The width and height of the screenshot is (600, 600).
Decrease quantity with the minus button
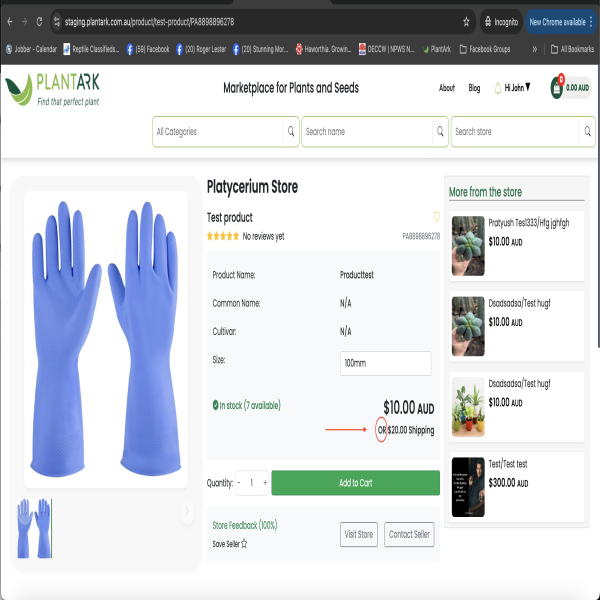239,483
